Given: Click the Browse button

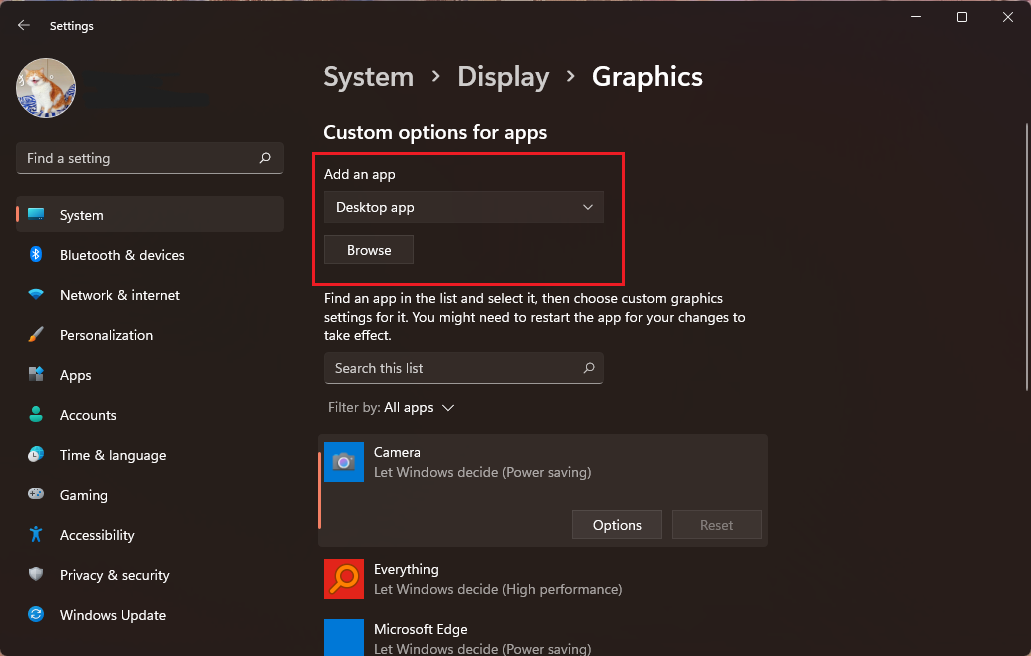Looking at the screenshot, I should (369, 250).
